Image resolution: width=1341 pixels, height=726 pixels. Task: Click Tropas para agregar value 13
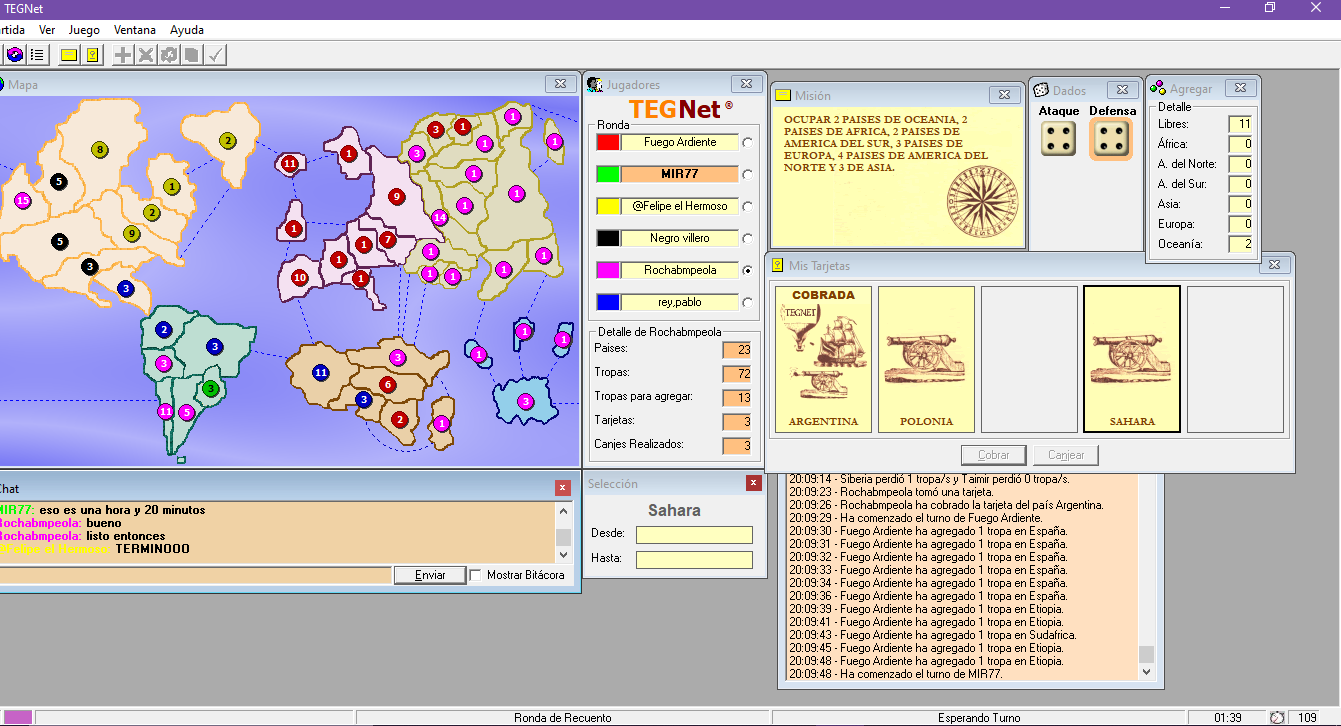point(736,398)
